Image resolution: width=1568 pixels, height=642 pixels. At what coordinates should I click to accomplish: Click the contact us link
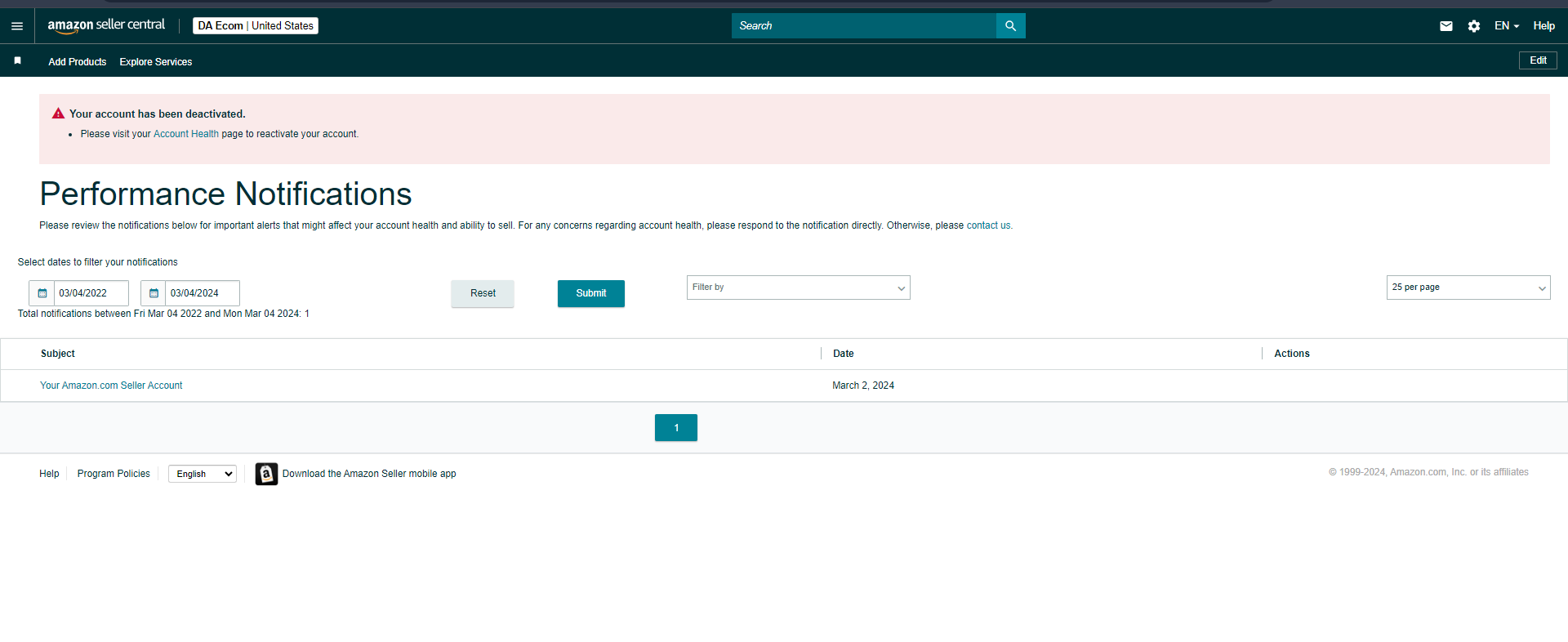(989, 225)
